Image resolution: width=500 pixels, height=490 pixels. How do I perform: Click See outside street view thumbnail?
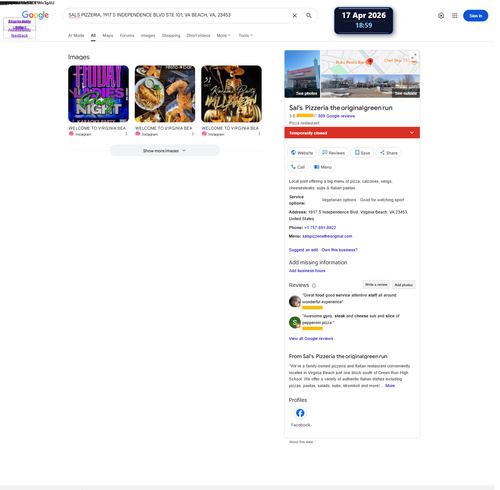click(x=370, y=86)
